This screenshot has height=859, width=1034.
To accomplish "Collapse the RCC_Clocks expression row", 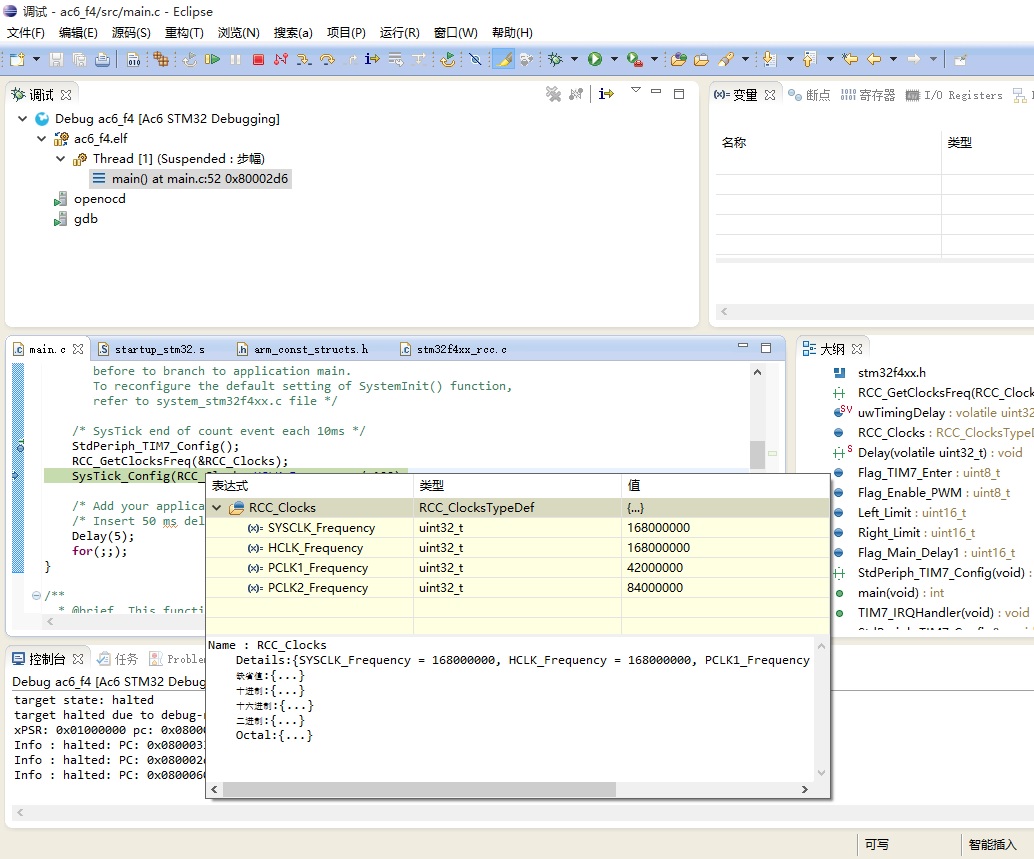I will point(217,508).
